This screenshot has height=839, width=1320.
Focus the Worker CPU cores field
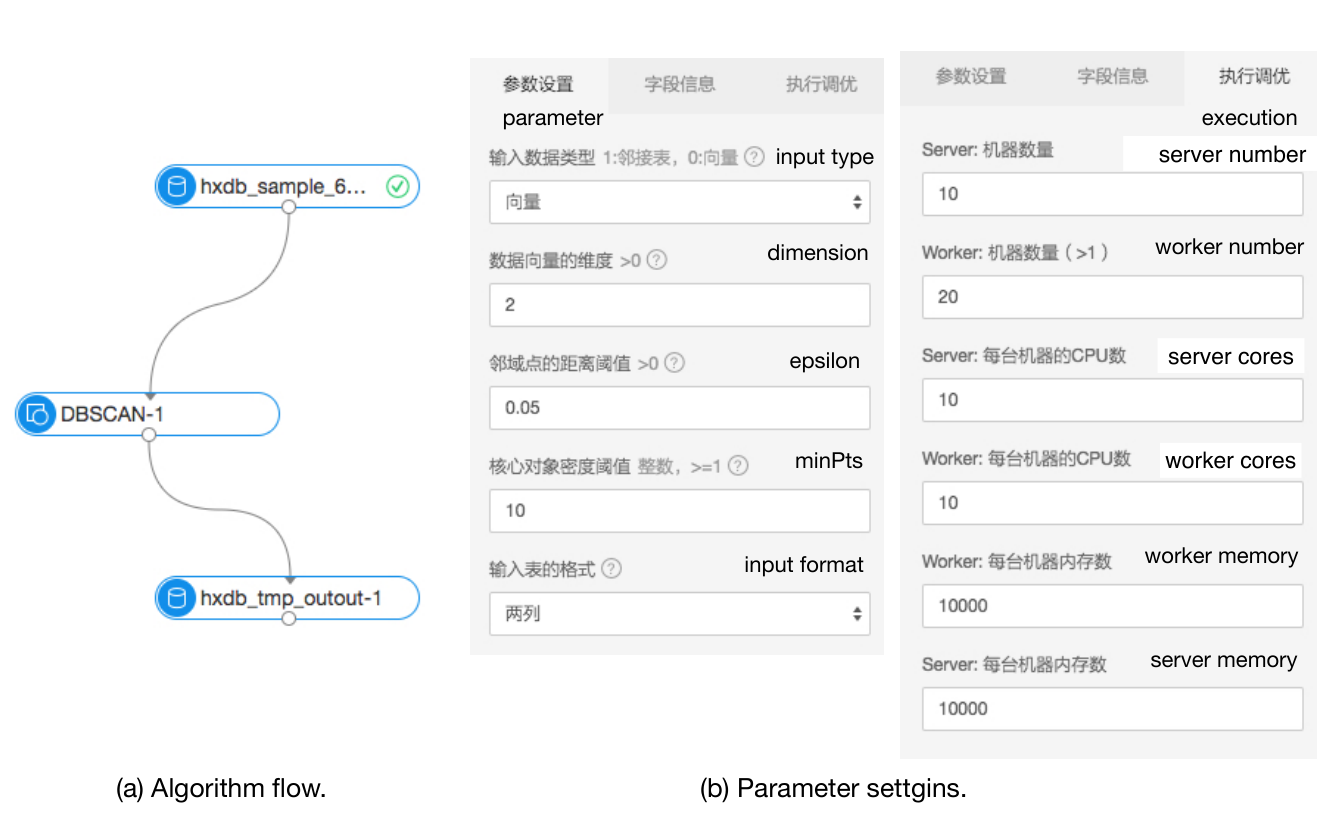point(1112,503)
